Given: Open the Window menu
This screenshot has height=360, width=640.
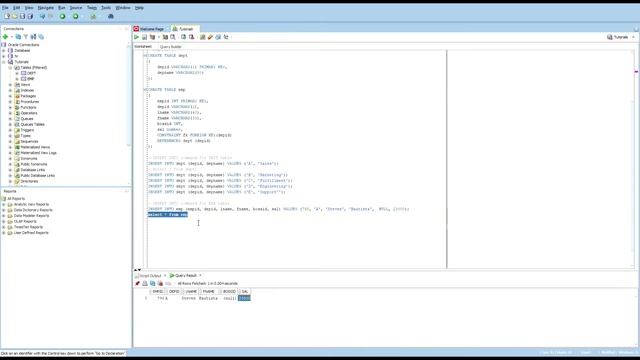Looking at the screenshot, I should (x=123, y=8).
